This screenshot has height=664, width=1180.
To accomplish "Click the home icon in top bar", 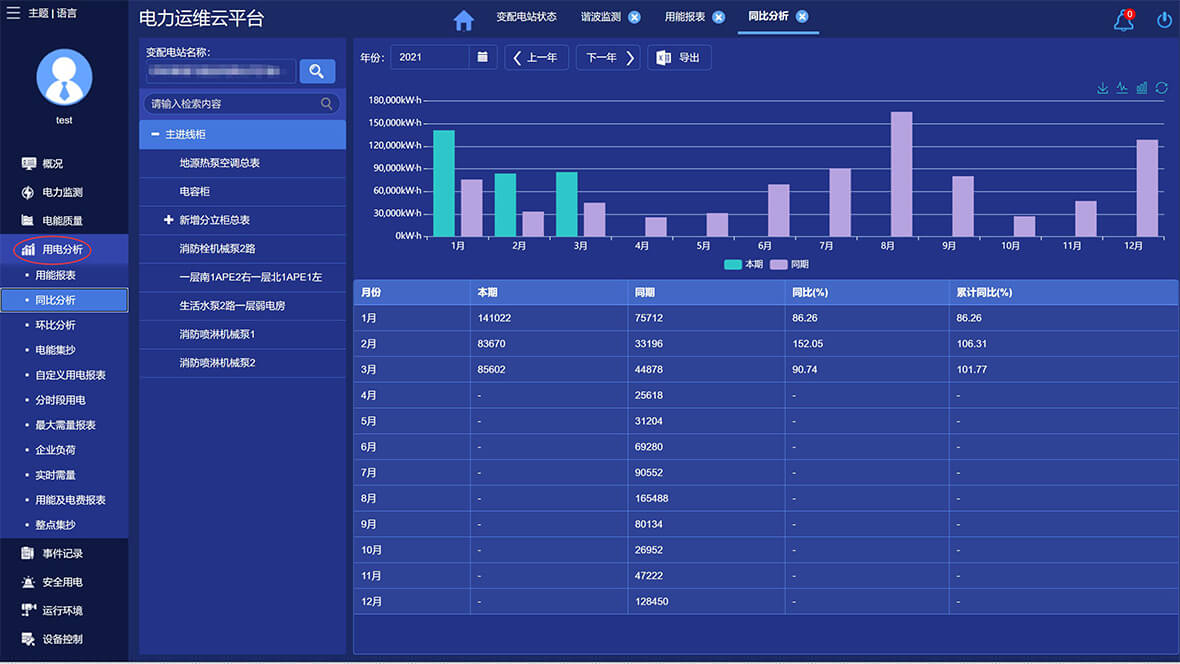I will coord(463,20).
